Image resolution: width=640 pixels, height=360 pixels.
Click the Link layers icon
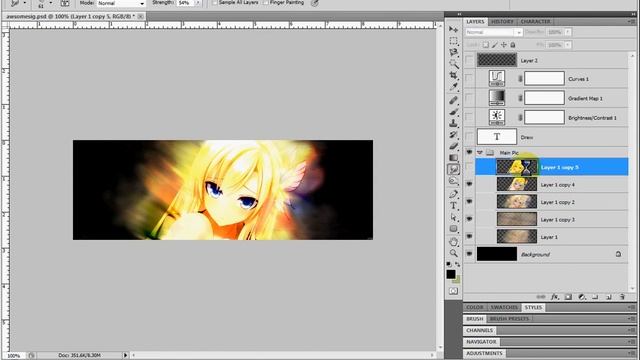click(x=541, y=297)
